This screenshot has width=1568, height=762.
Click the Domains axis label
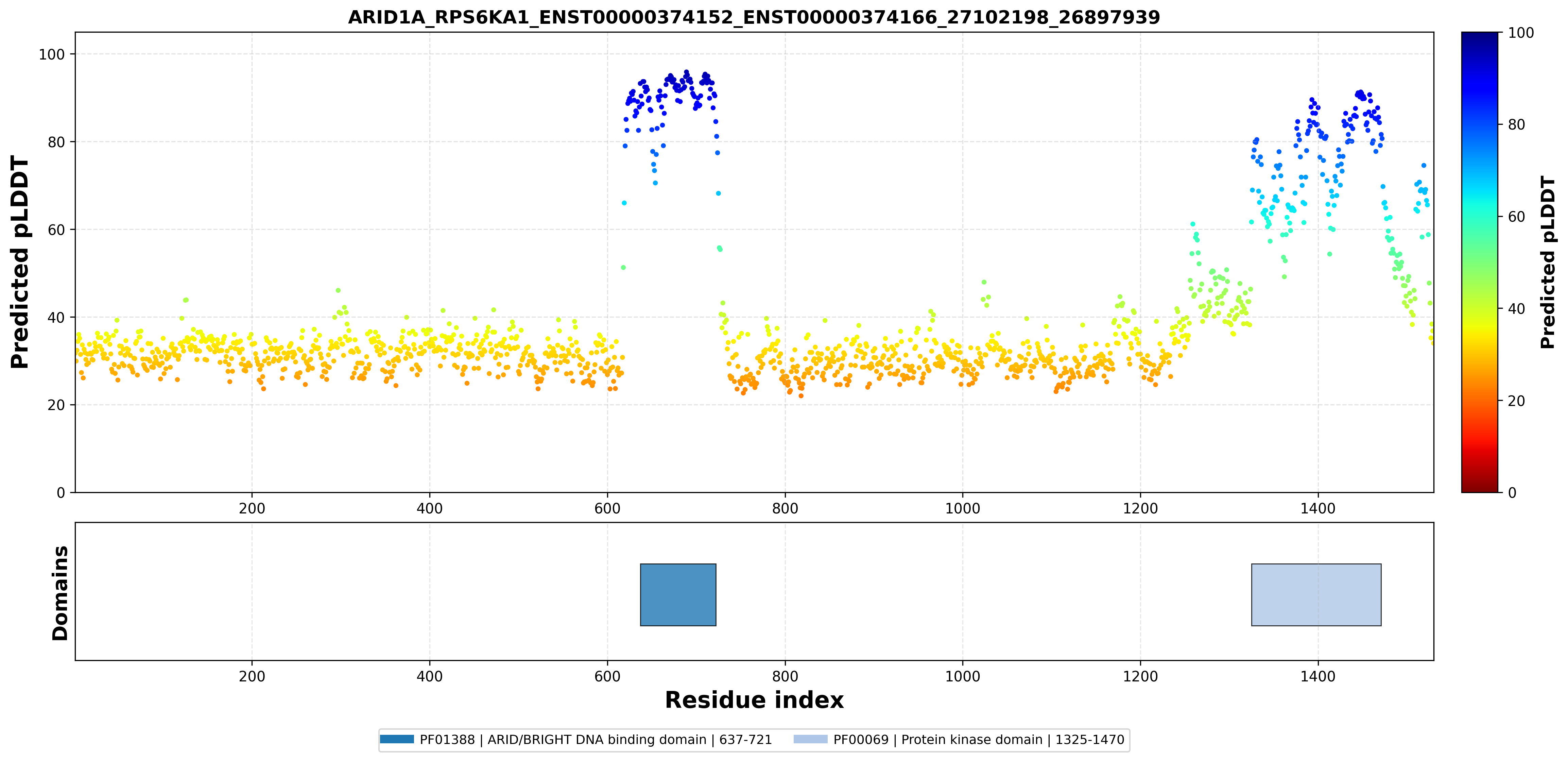pos(59,593)
